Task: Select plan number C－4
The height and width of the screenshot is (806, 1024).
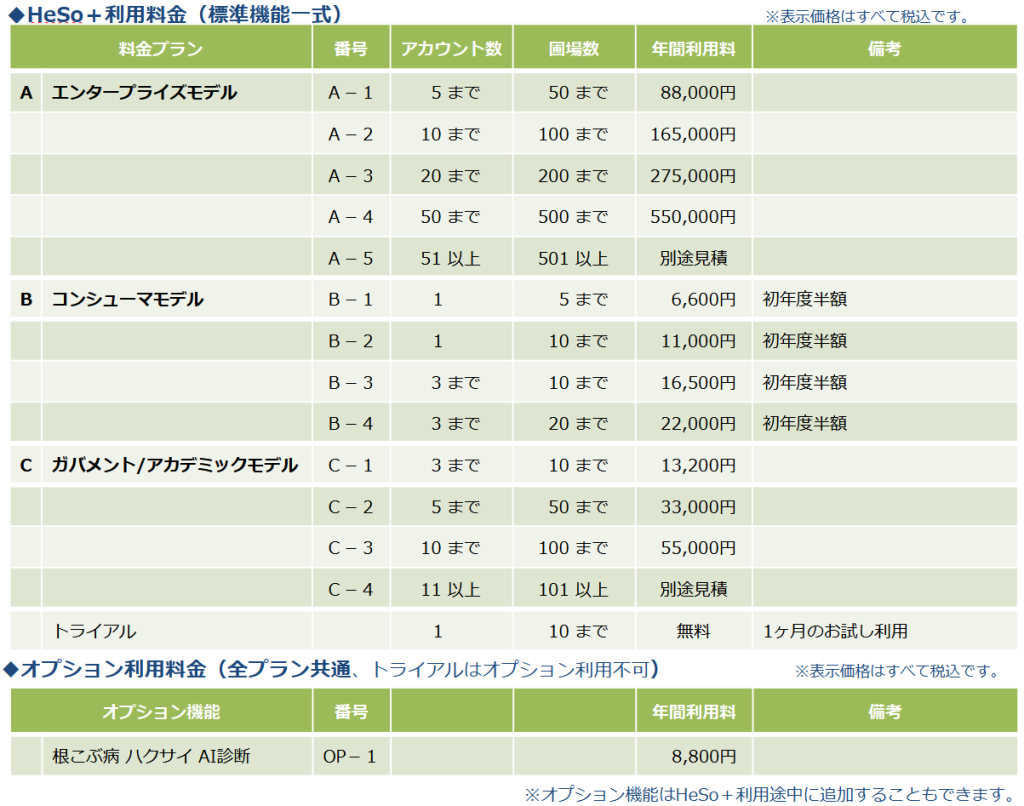Action: click(350, 589)
